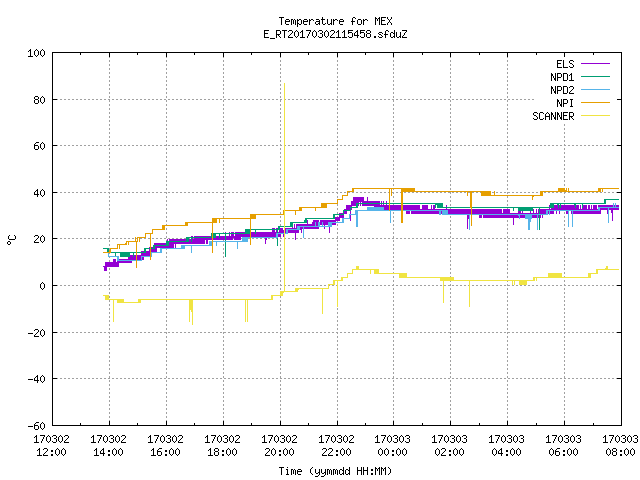
Task: Select the ELS legend label
Action: tap(565, 64)
